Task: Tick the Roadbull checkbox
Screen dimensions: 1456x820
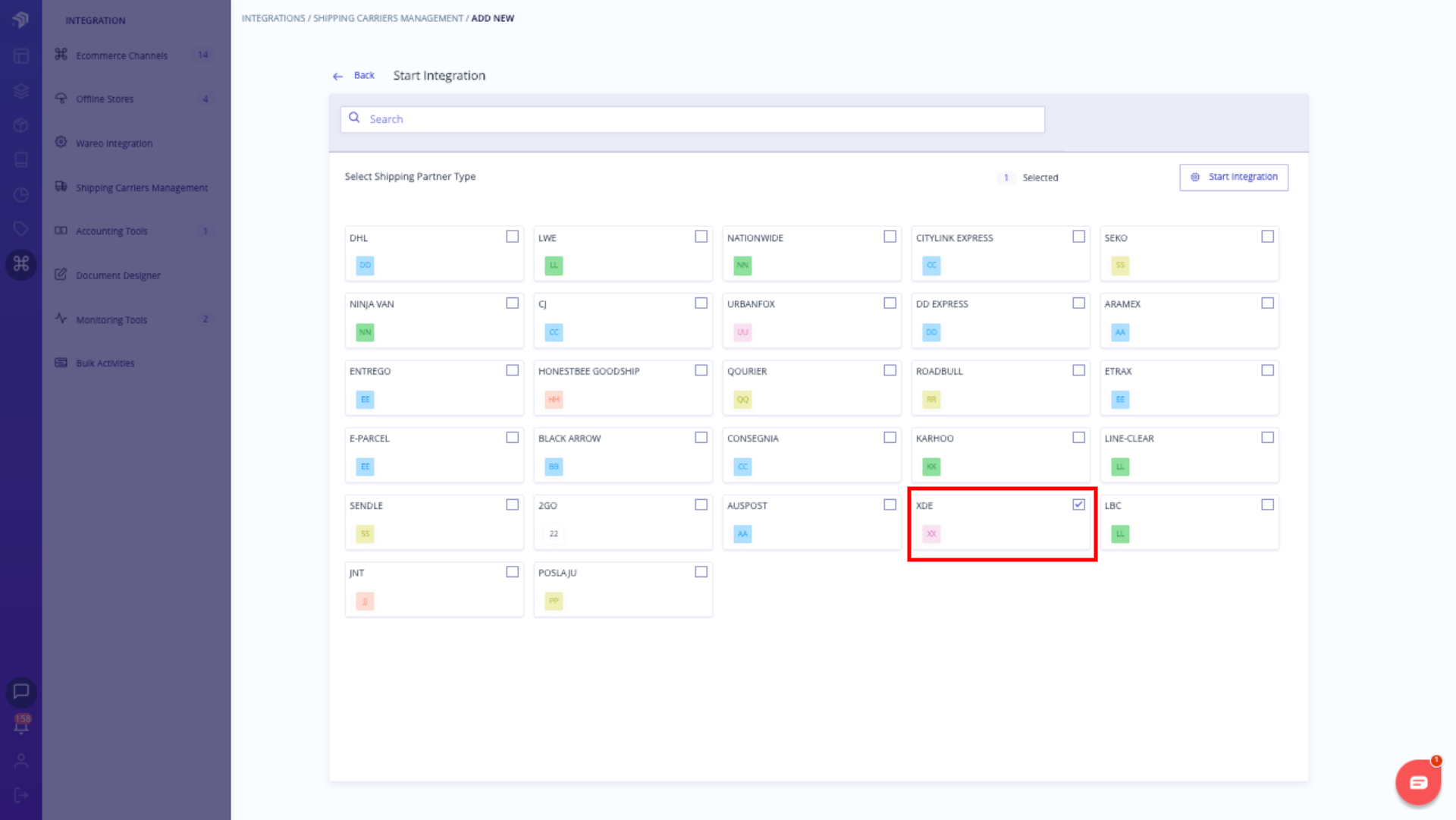Action: click(x=1078, y=370)
